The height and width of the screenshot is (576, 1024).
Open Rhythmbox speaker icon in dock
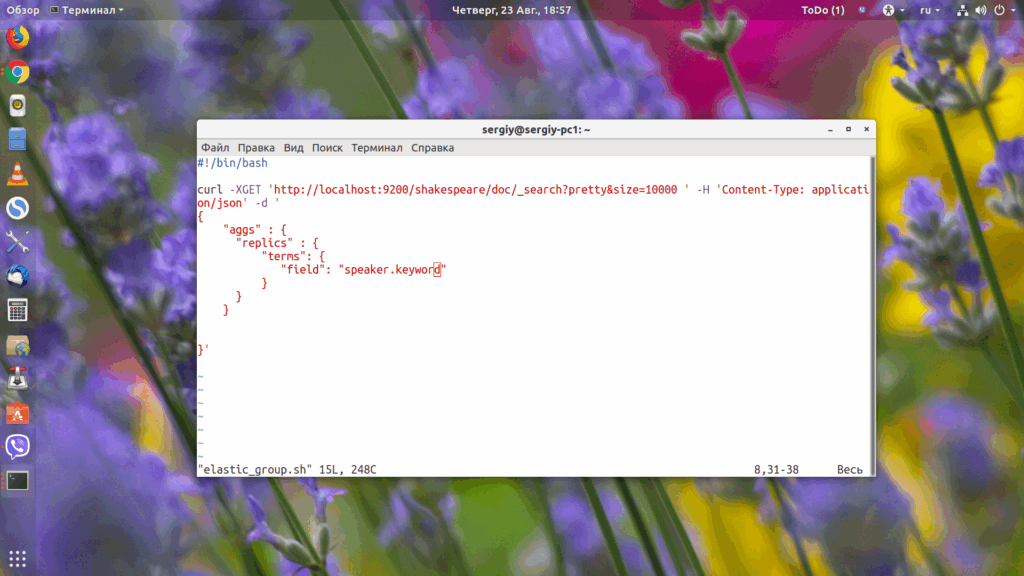(x=18, y=106)
